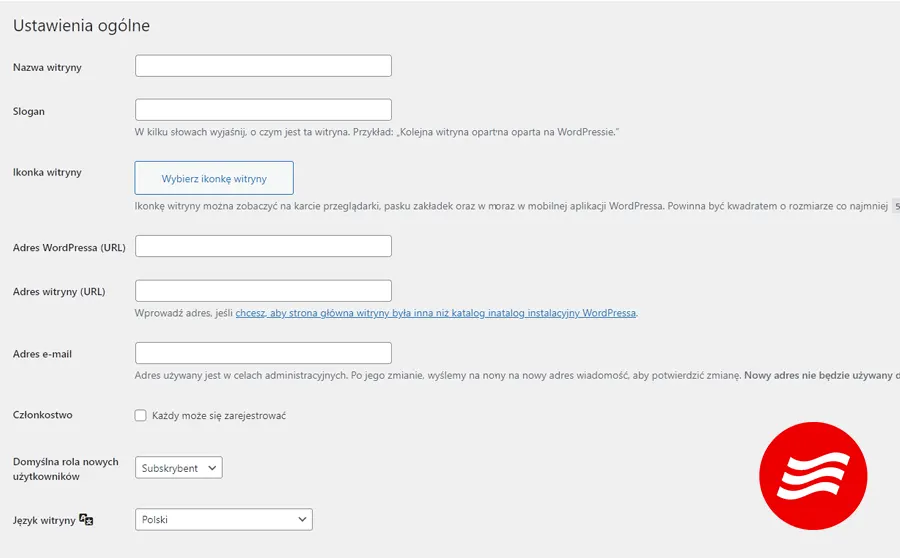Click the Domyślna rola nowych użytkowników label

pos(65,469)
